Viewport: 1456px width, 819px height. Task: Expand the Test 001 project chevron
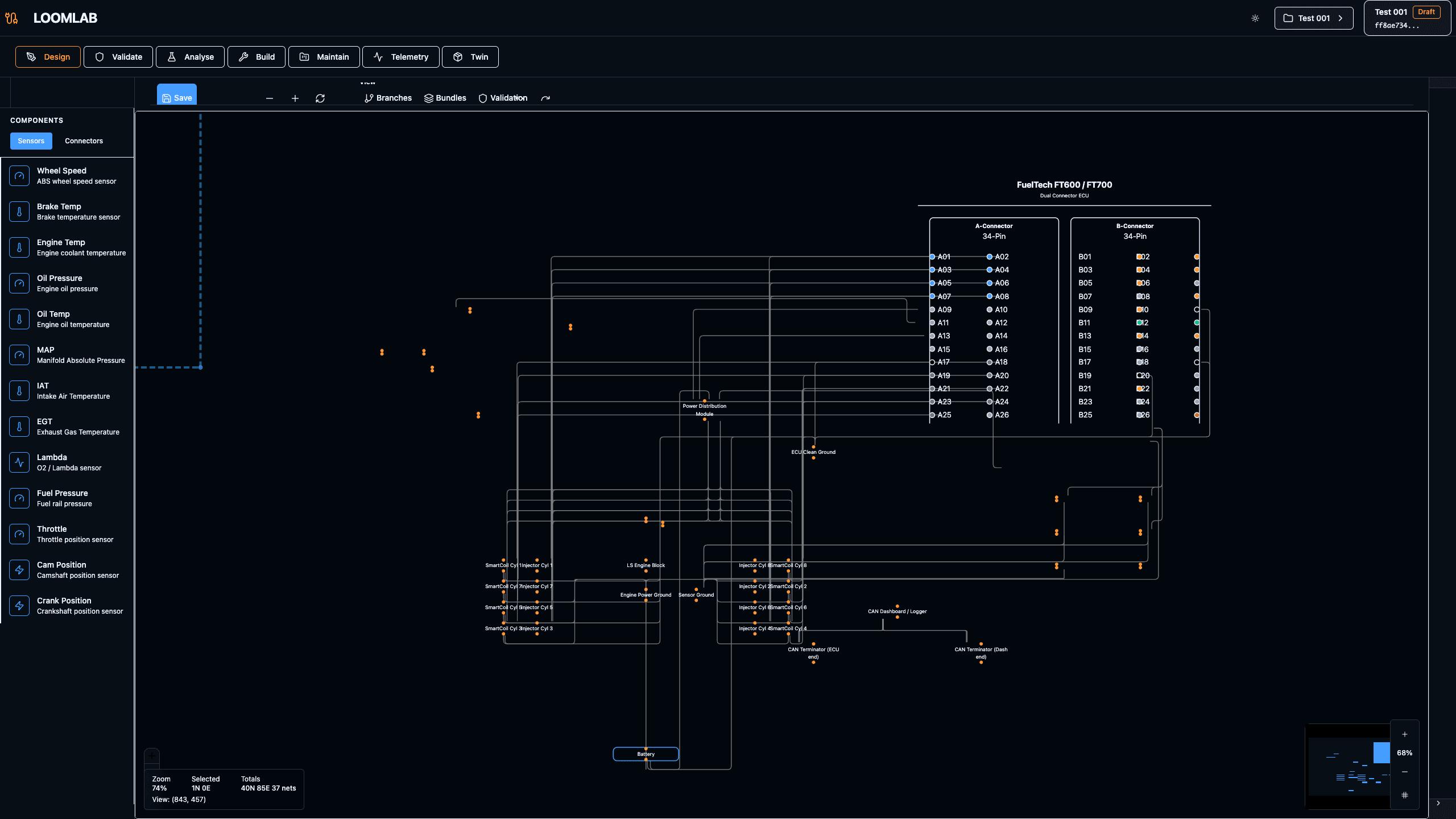coord(1341,18)
